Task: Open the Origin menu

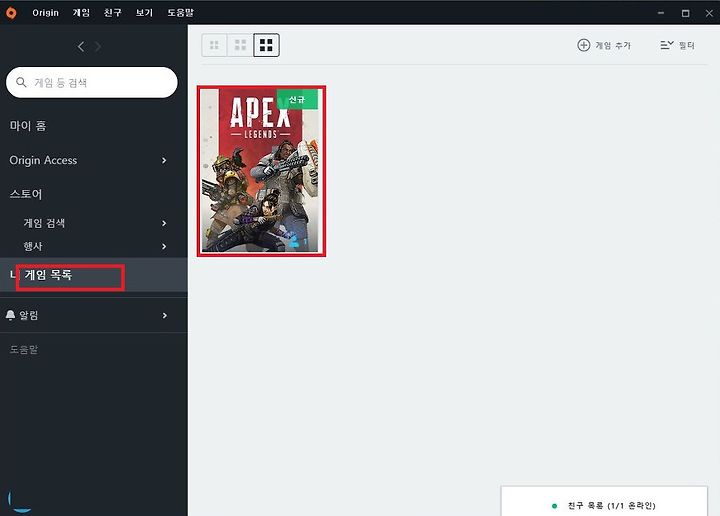Action: (x=45, y=13)
